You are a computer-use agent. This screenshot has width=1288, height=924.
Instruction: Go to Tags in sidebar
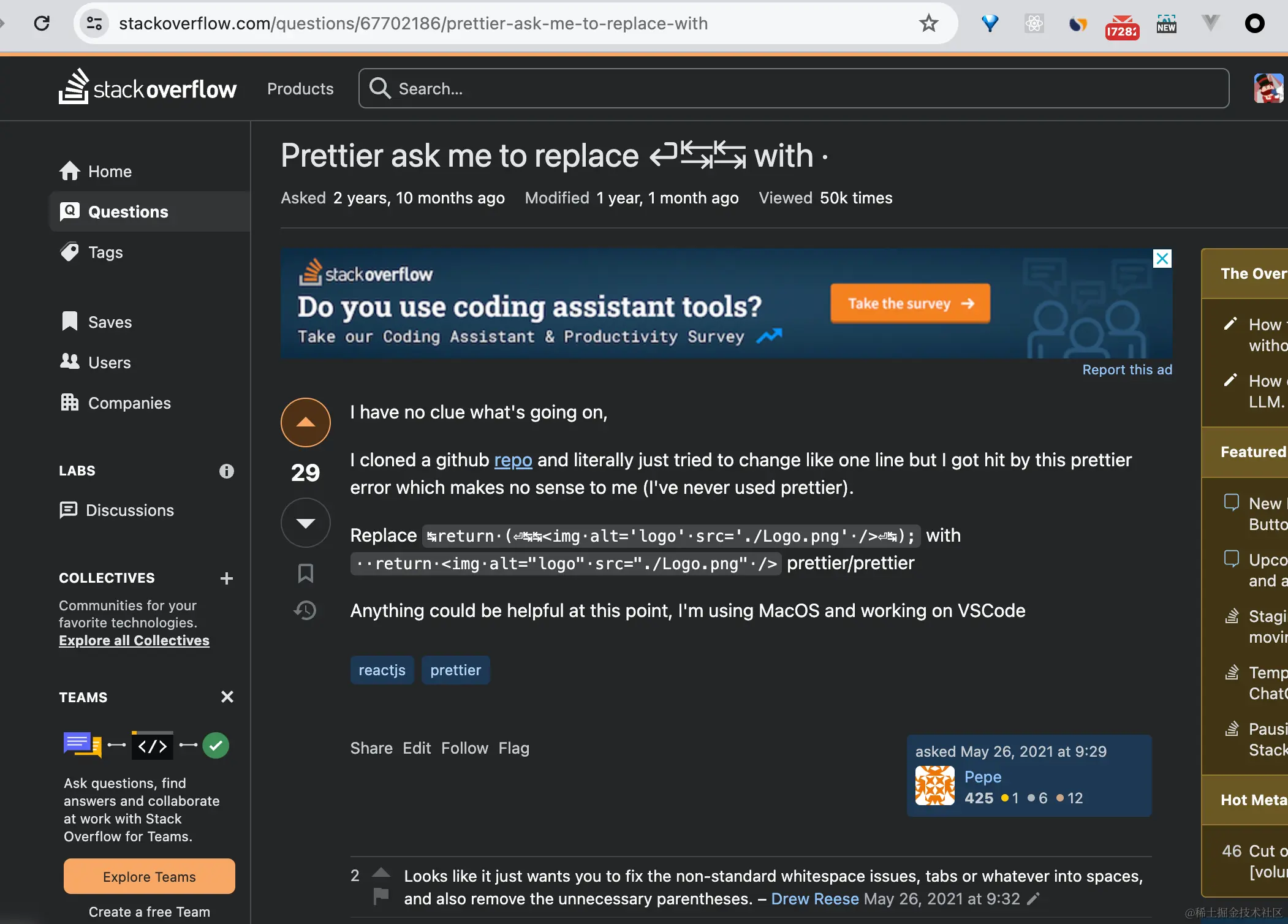105,252
